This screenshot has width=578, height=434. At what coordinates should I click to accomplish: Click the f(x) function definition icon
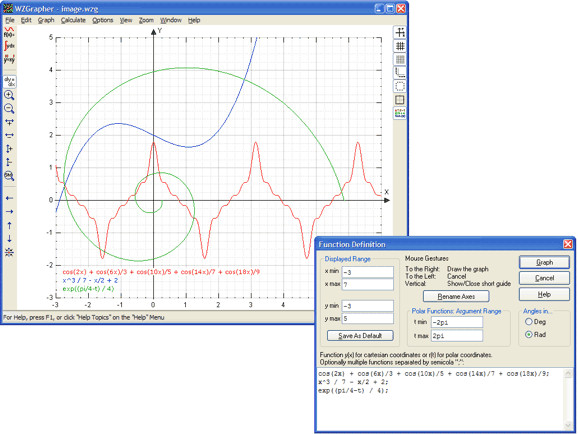9,32
